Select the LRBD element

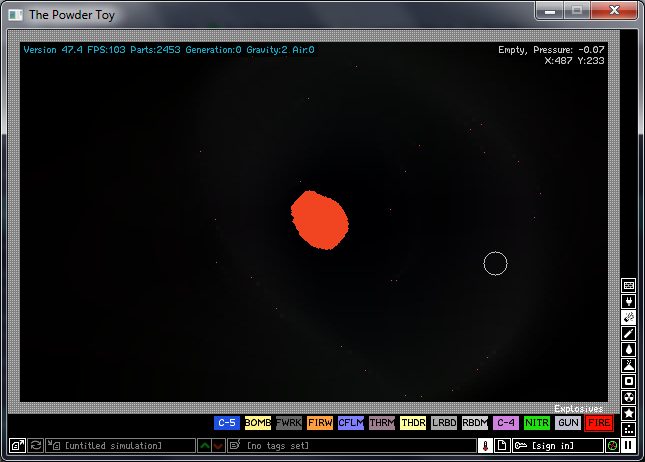[x=444, y=423]
